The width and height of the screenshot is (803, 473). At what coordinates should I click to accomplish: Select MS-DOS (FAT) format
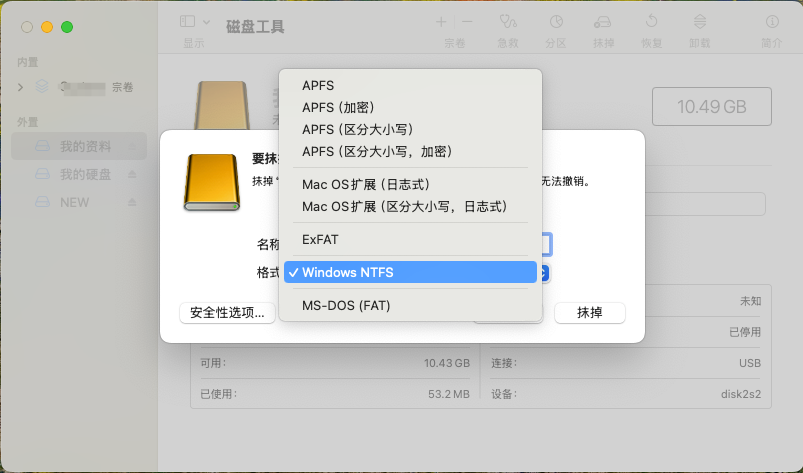tap(410, 306)
